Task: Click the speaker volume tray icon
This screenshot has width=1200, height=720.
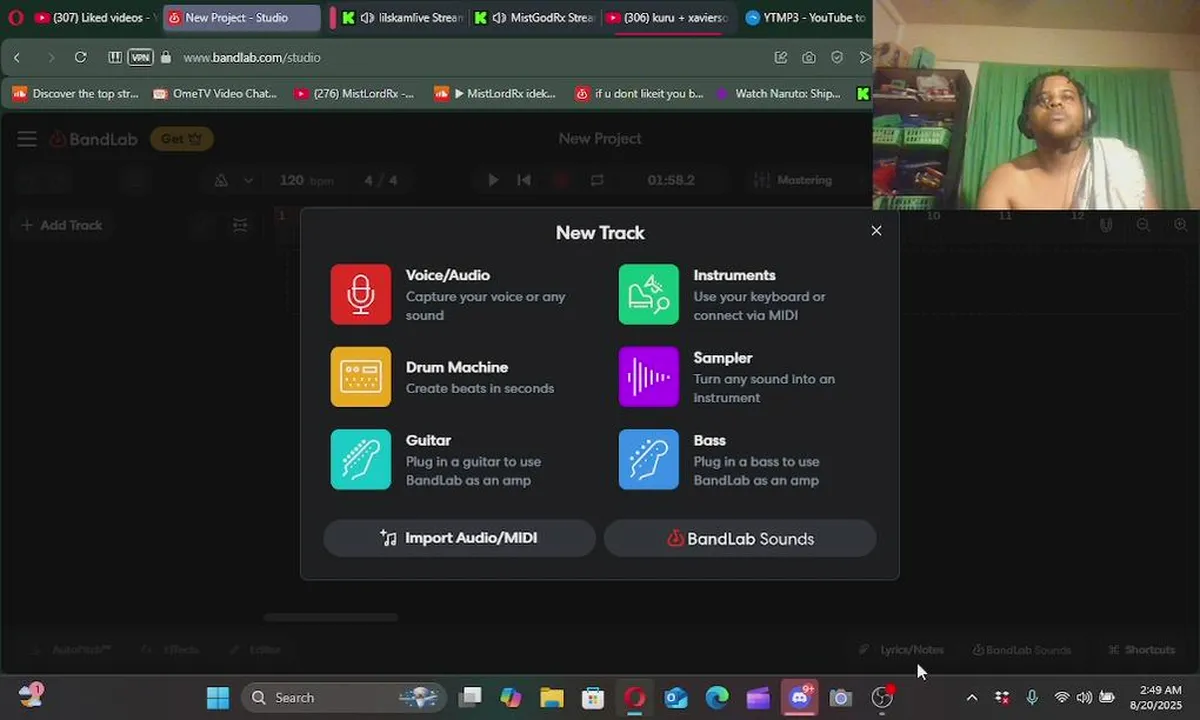Action: pyautogui.click(x=1084, y=697)
